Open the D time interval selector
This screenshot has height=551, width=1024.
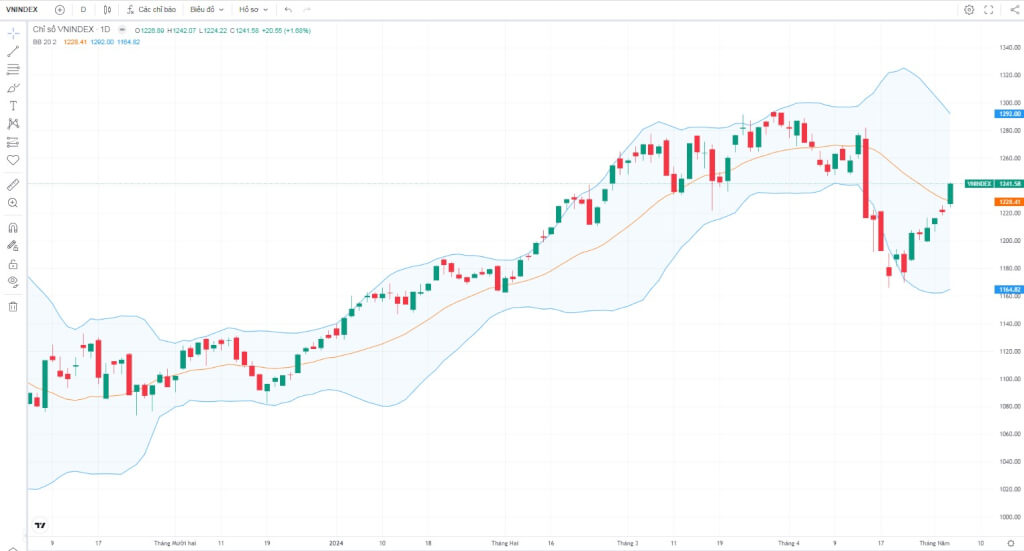click(84, 10)
